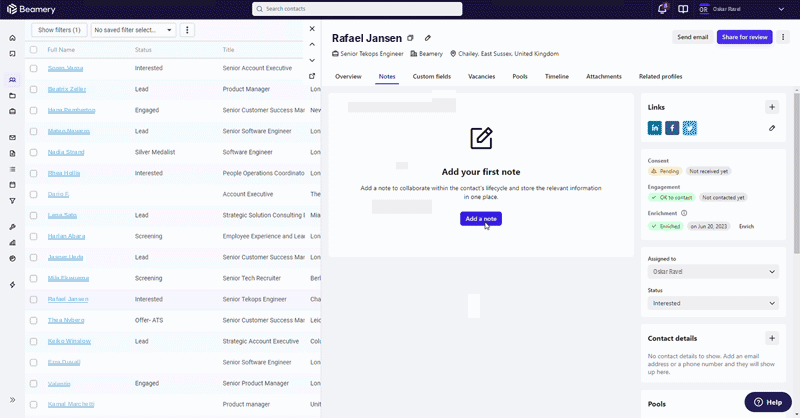Sort by the Full Name column header
The width and height of the screenshot is (800, 418).
[x=61, y=50]
